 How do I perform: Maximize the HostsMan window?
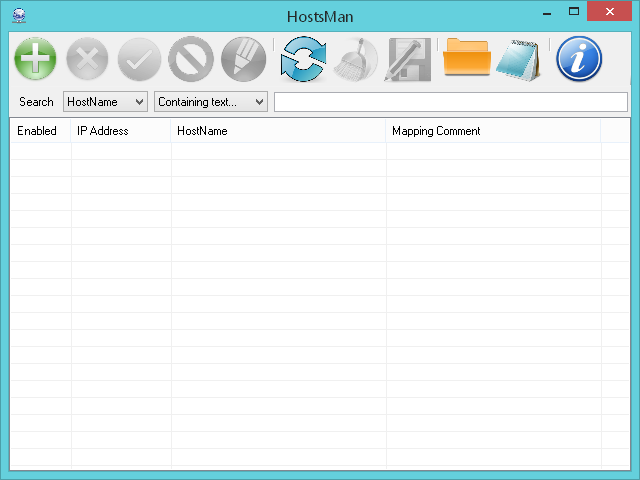574,11
